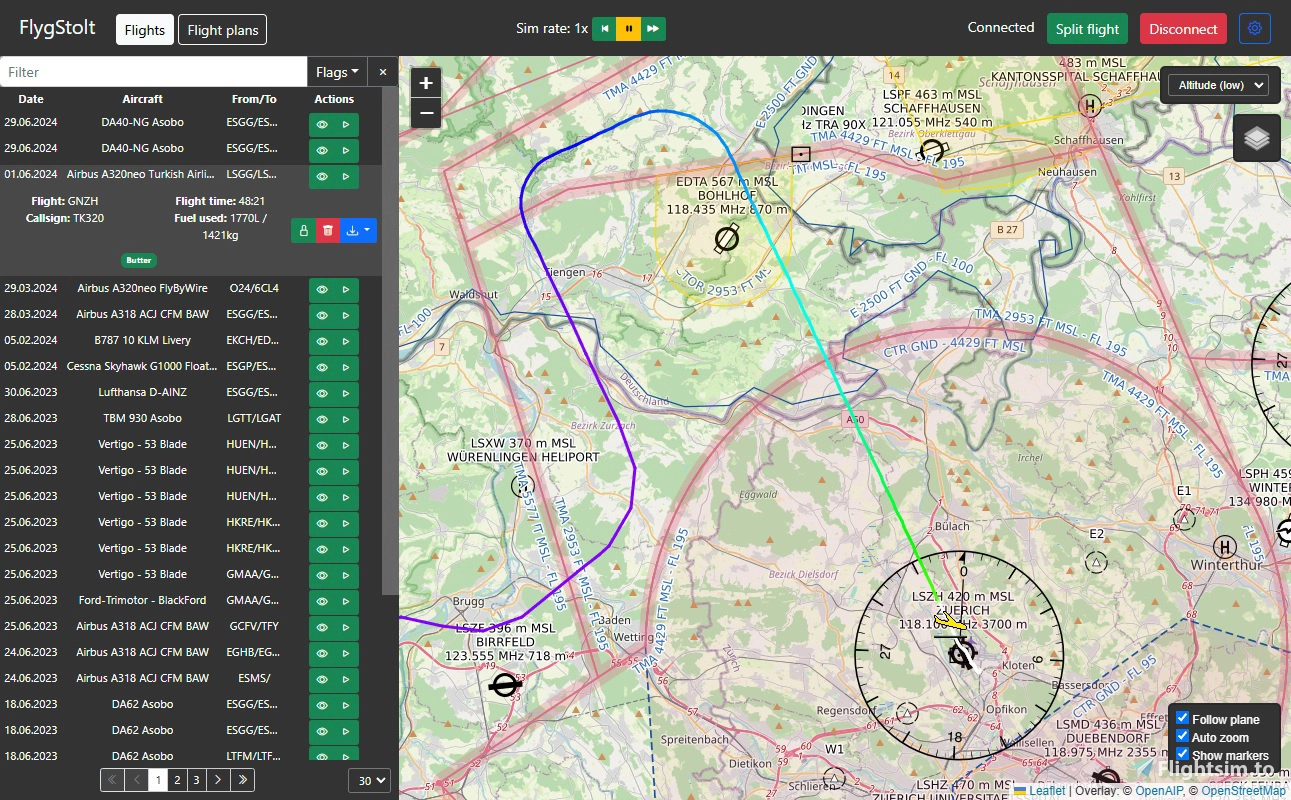Go to the next page
The image size is (1291, 800).
218,780
